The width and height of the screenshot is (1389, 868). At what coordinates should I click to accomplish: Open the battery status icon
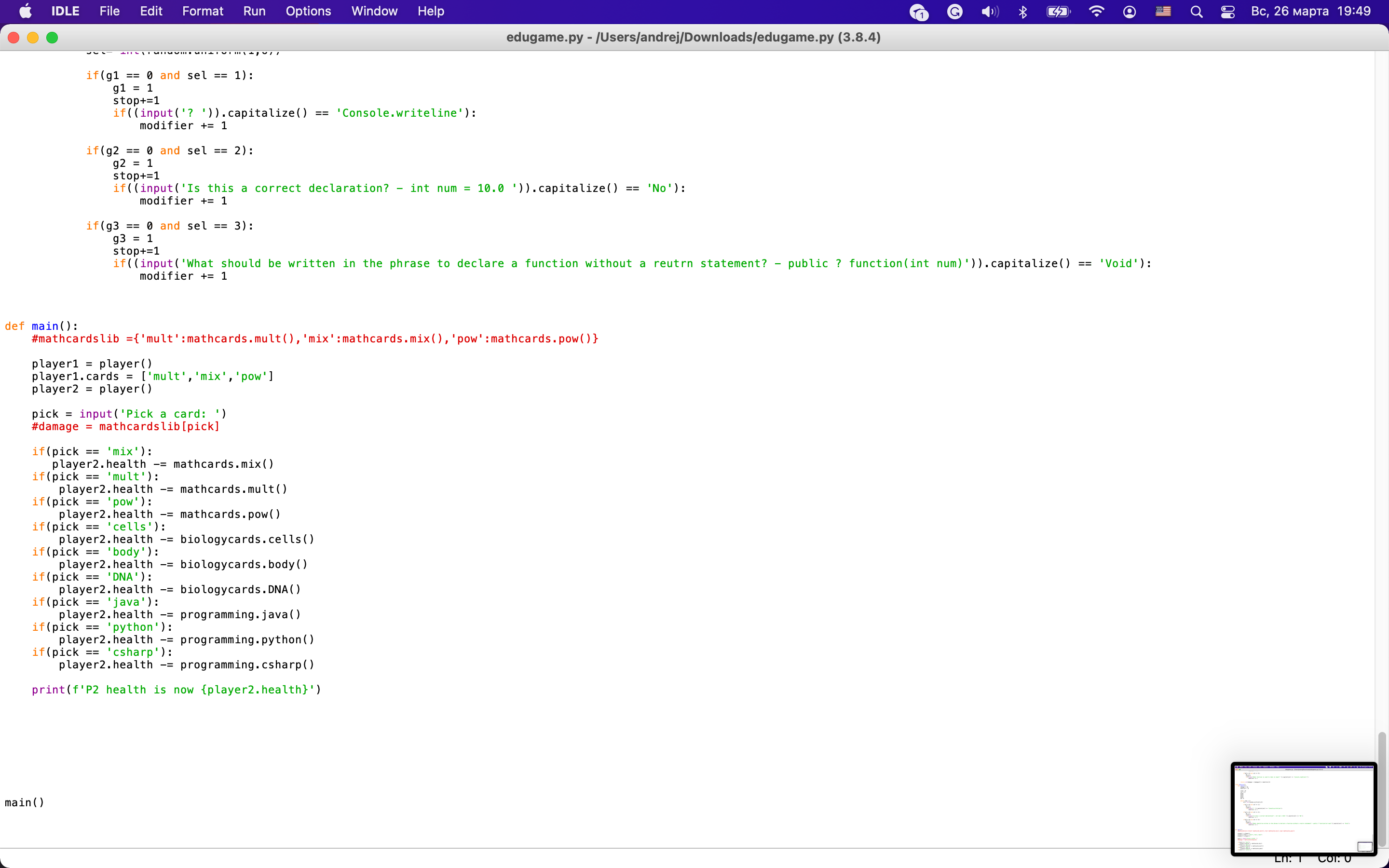click(x=1058, y=12)
